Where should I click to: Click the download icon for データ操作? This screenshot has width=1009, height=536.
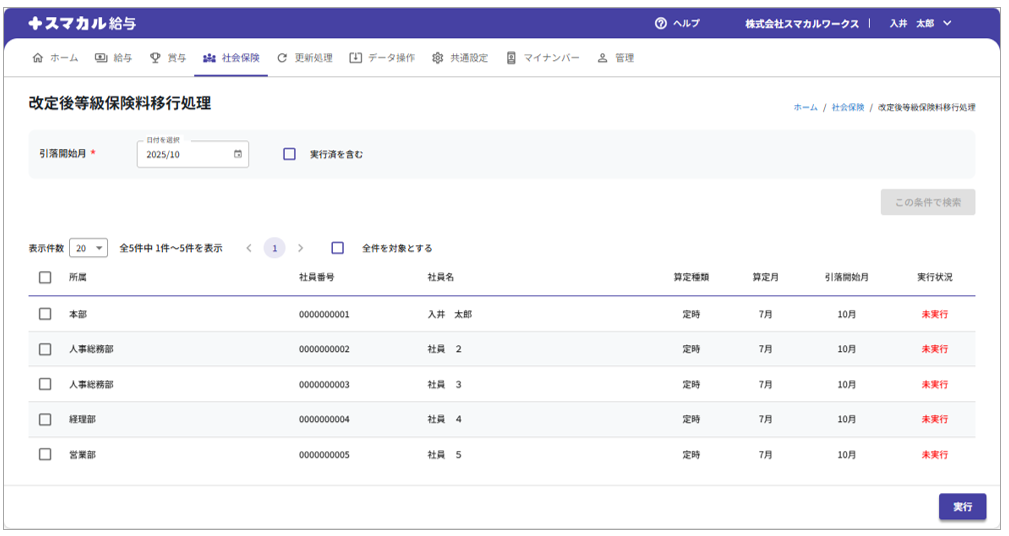click(x=355, y=58)
